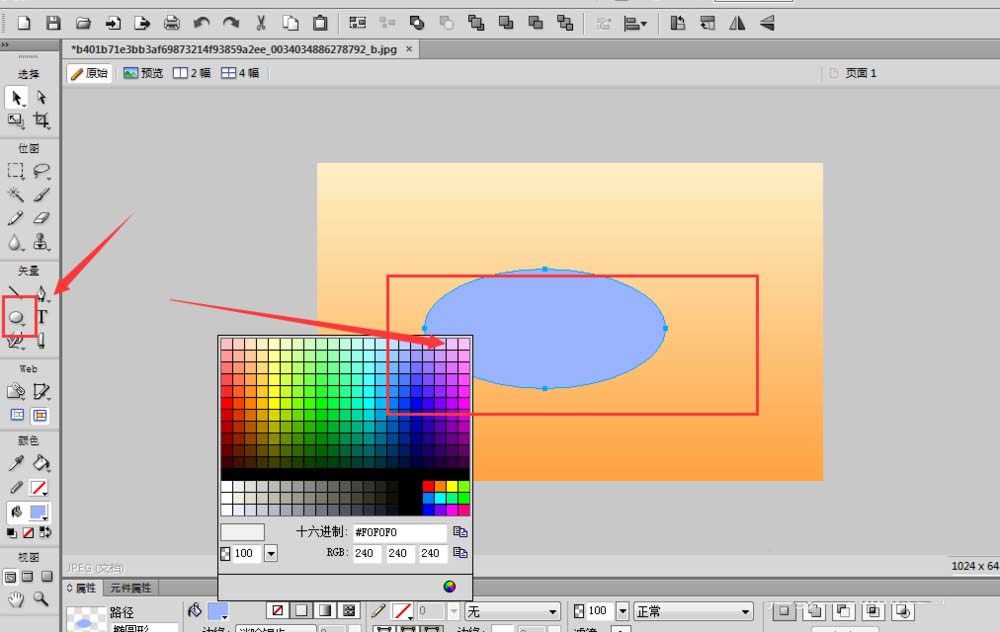Select the Text tool

(x=41, y=317)
